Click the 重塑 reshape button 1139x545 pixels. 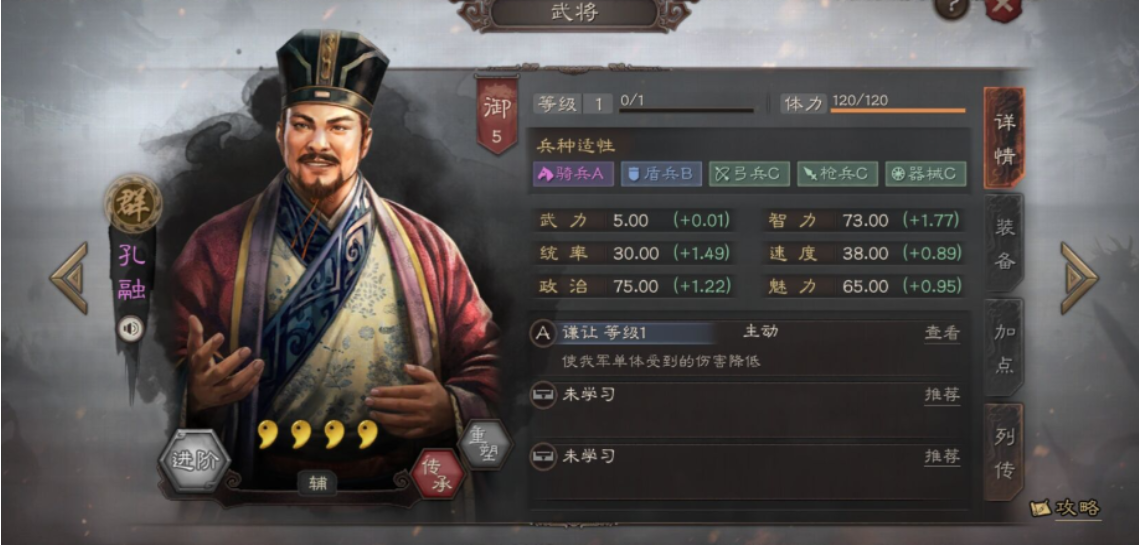click(485, 444)
